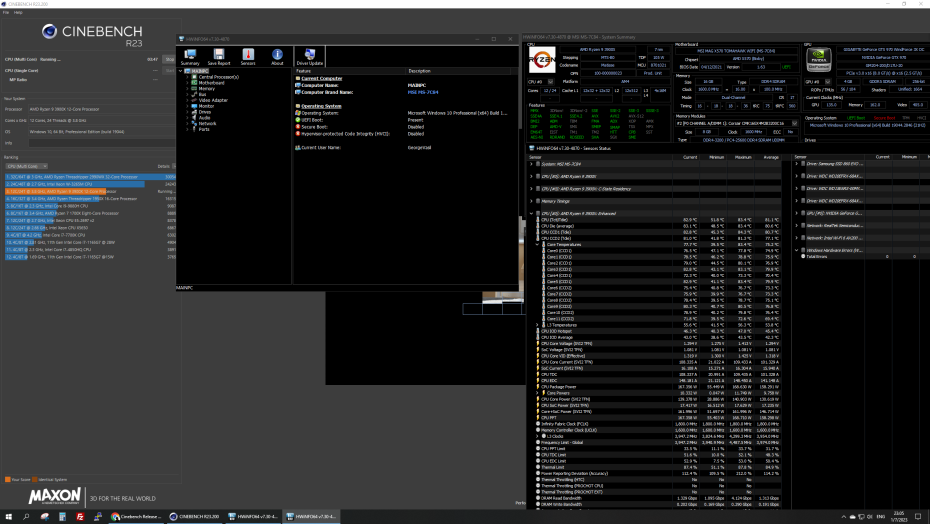Open the Cinebench Help menu

18,12
